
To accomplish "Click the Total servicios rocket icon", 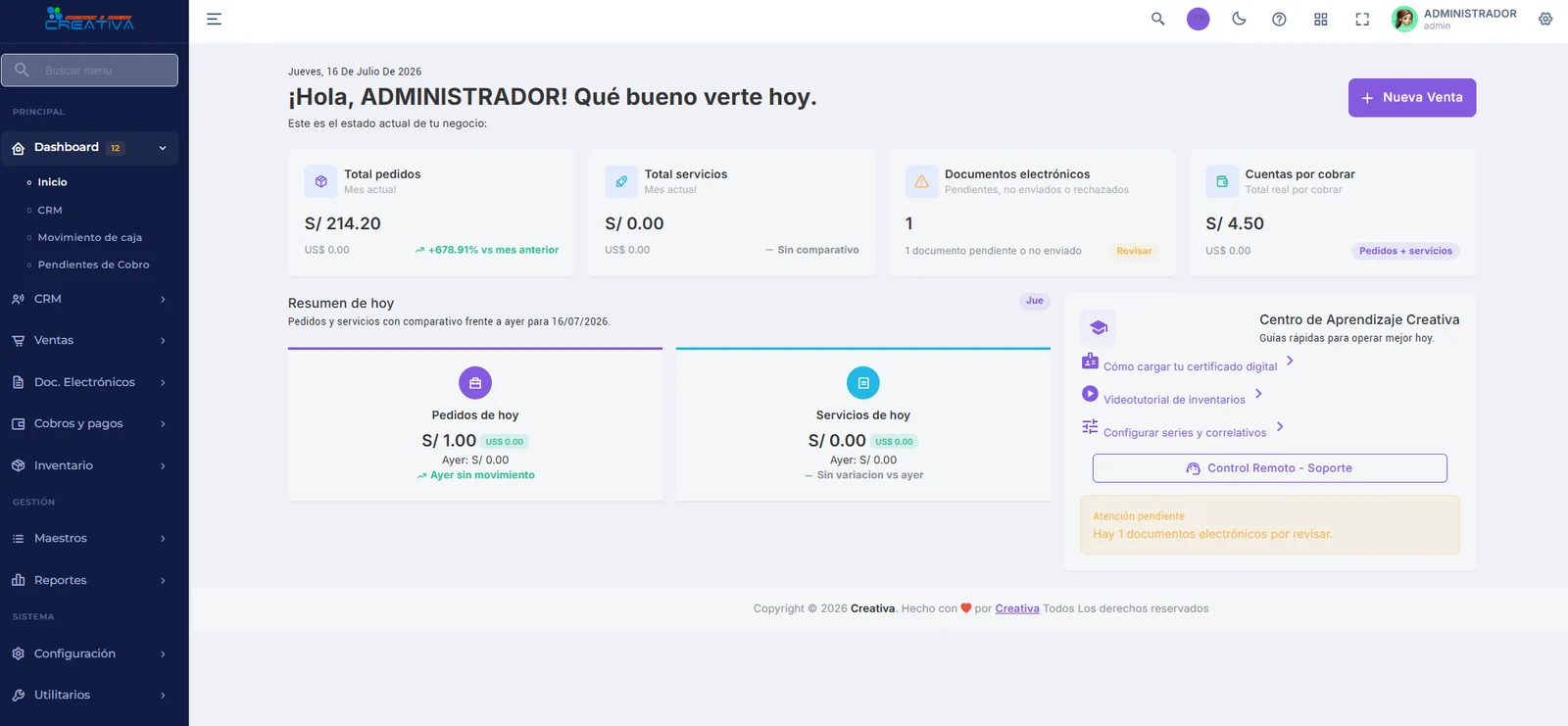I will pos(621,181).
